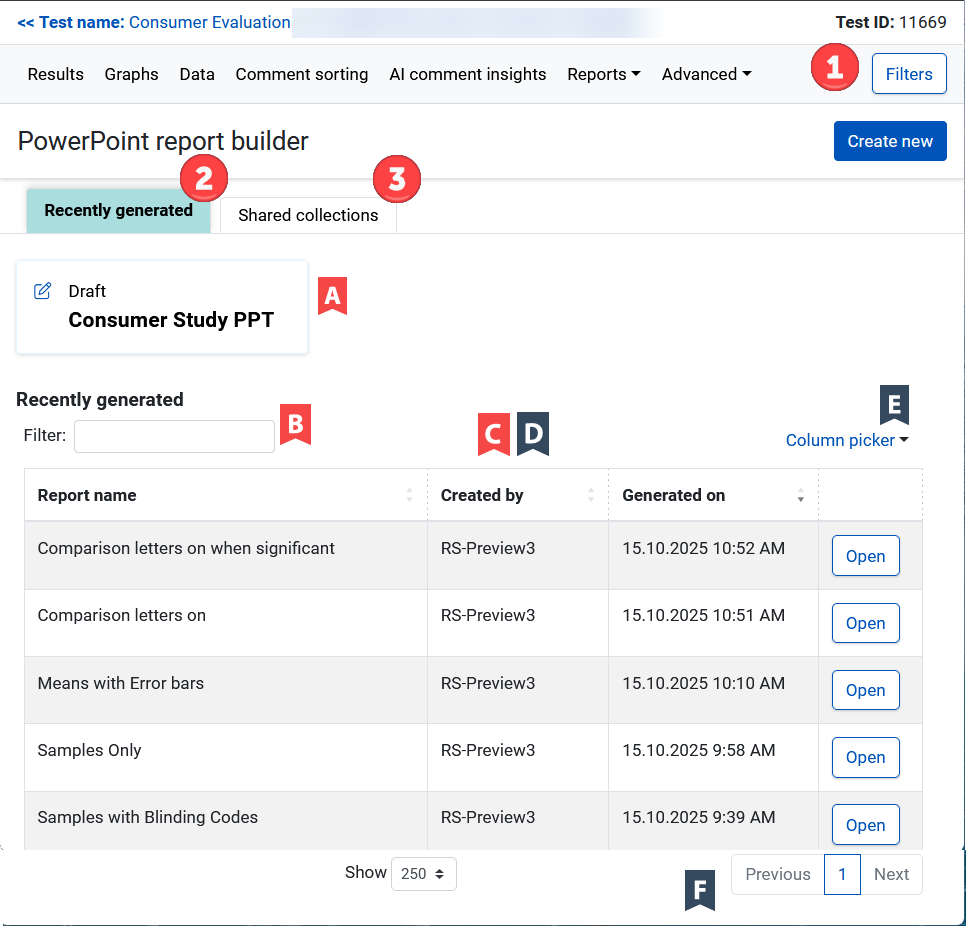Open the Samples Only report
966x926 pixels.
pyautogui.click(x=865, y=757)
